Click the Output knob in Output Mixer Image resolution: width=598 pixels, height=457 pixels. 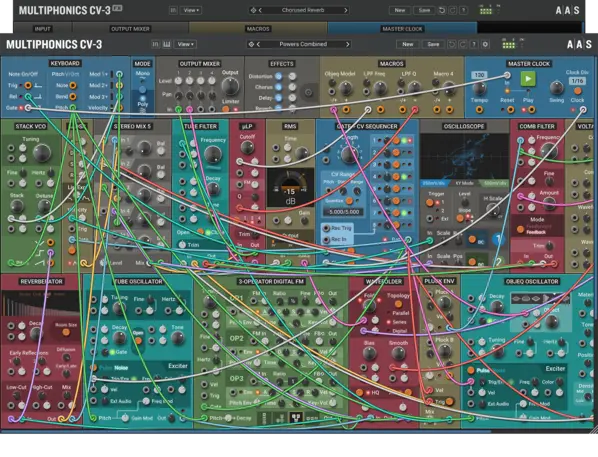230,86
